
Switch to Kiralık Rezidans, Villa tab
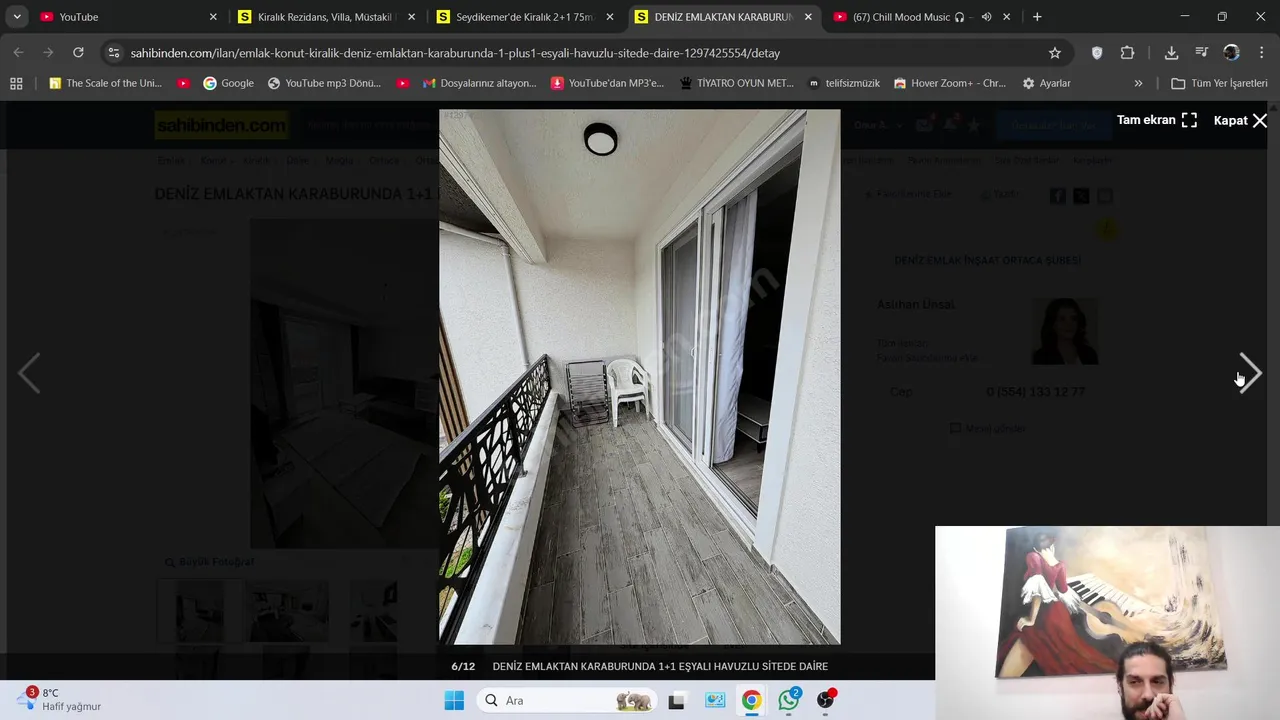(x=325, y=17)
